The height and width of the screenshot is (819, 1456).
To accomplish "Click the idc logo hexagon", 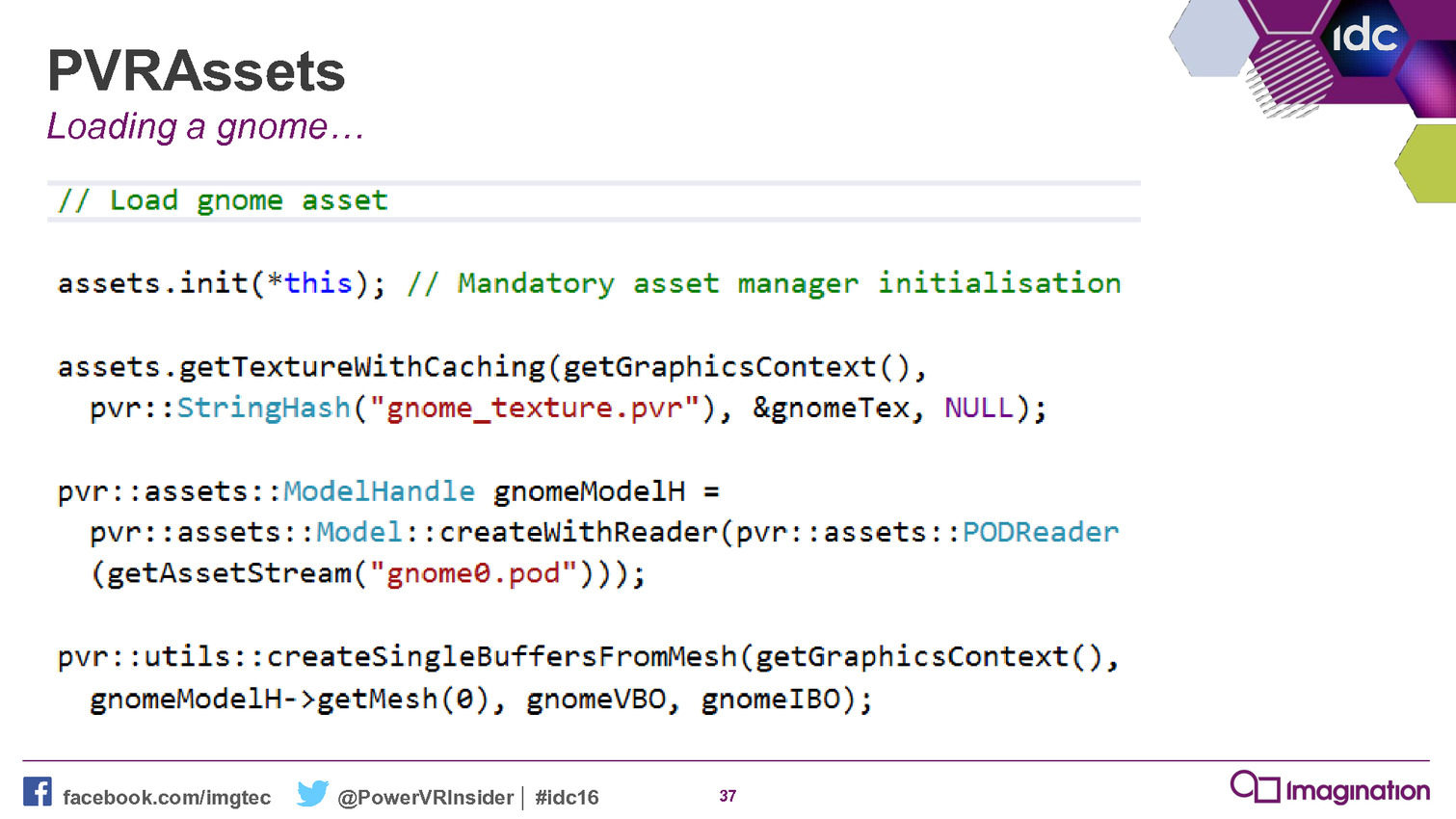I will pyautogui.click(x=1363, y=37).
